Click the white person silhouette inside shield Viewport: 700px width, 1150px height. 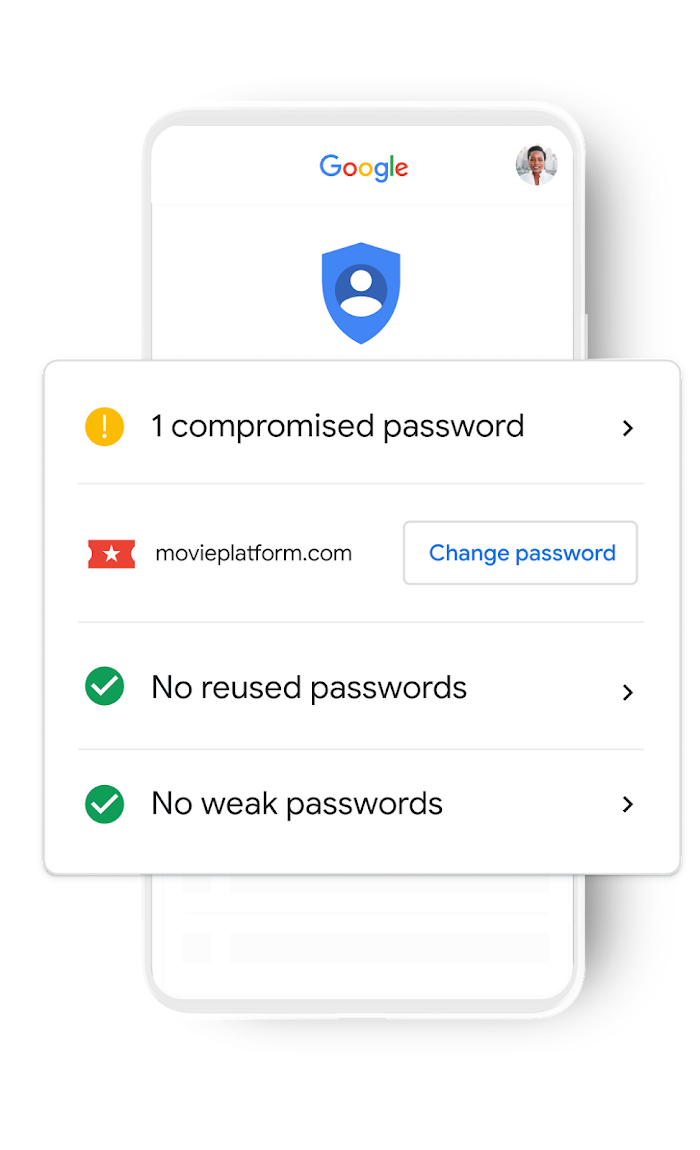tap(361, 290)
